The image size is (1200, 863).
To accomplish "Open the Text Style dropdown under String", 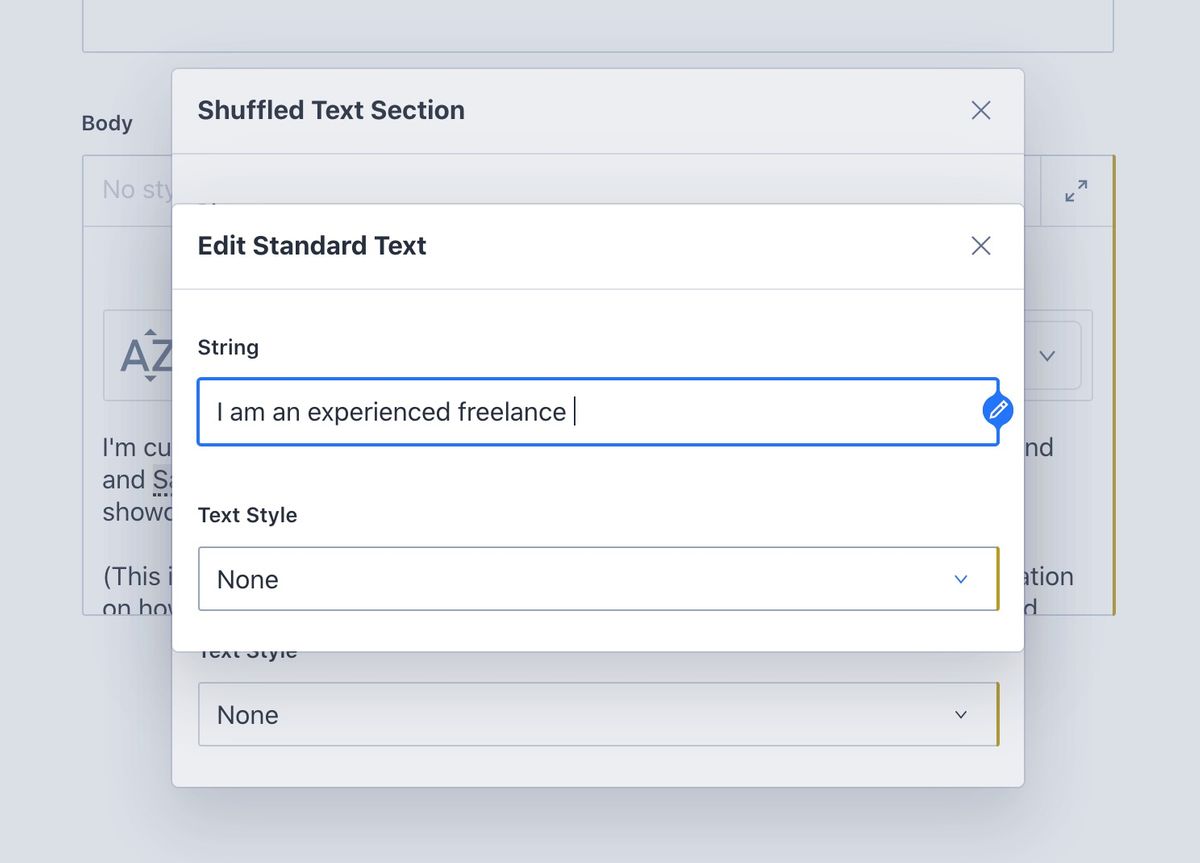I will click(x=597, y=579).
